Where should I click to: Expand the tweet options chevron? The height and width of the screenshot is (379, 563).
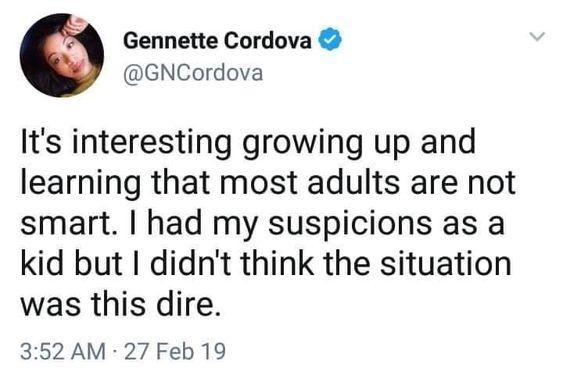(538, 36)
